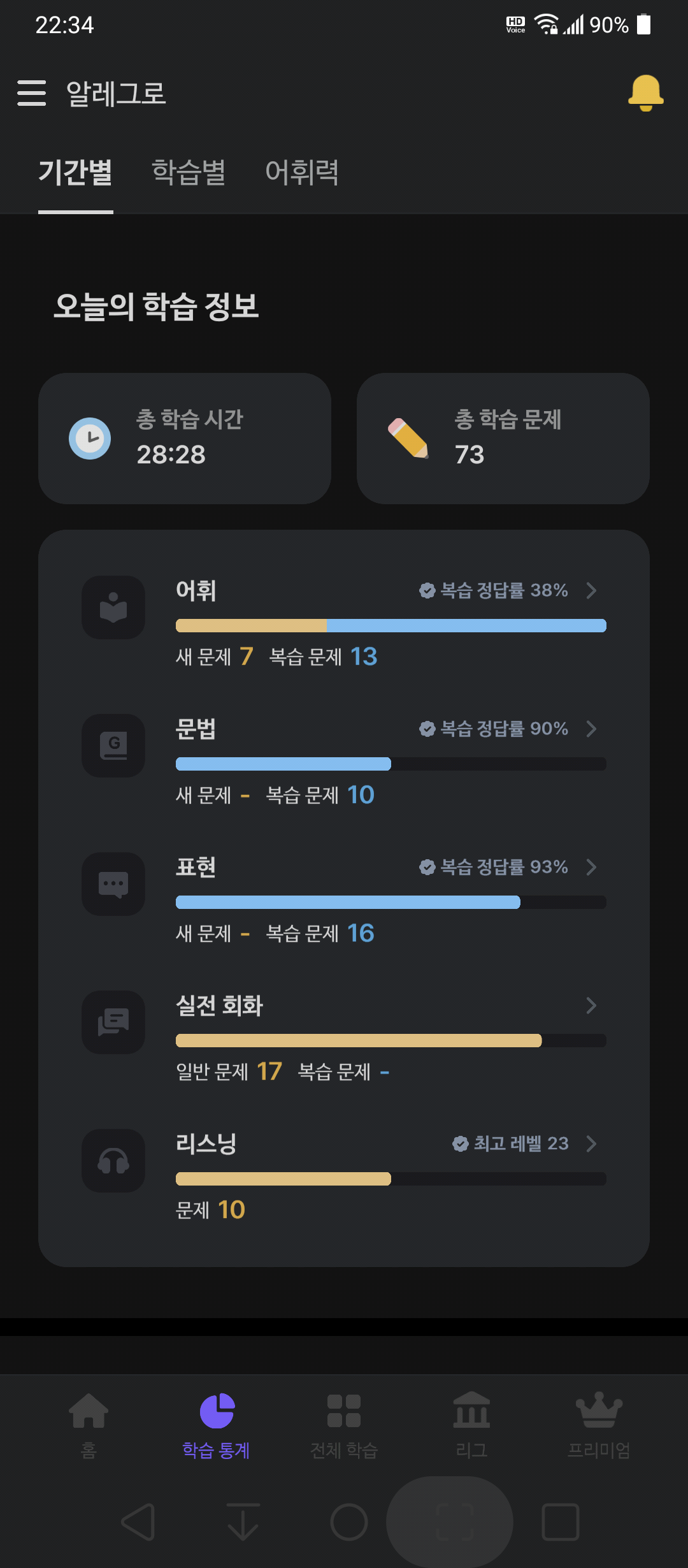The image size is (688, 1568).
Task: Switch to the 학습별 tab
Action: point(189,172)
